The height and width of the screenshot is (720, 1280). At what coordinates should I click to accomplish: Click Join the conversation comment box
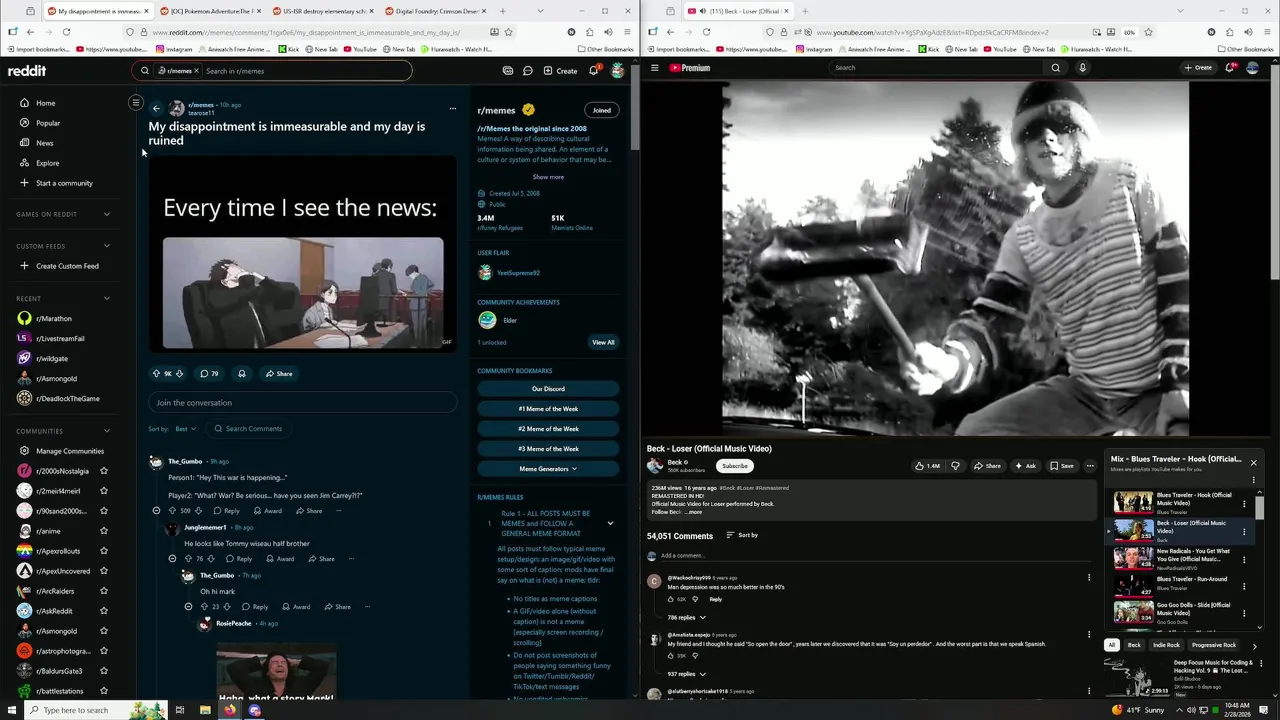click(303, 403)
